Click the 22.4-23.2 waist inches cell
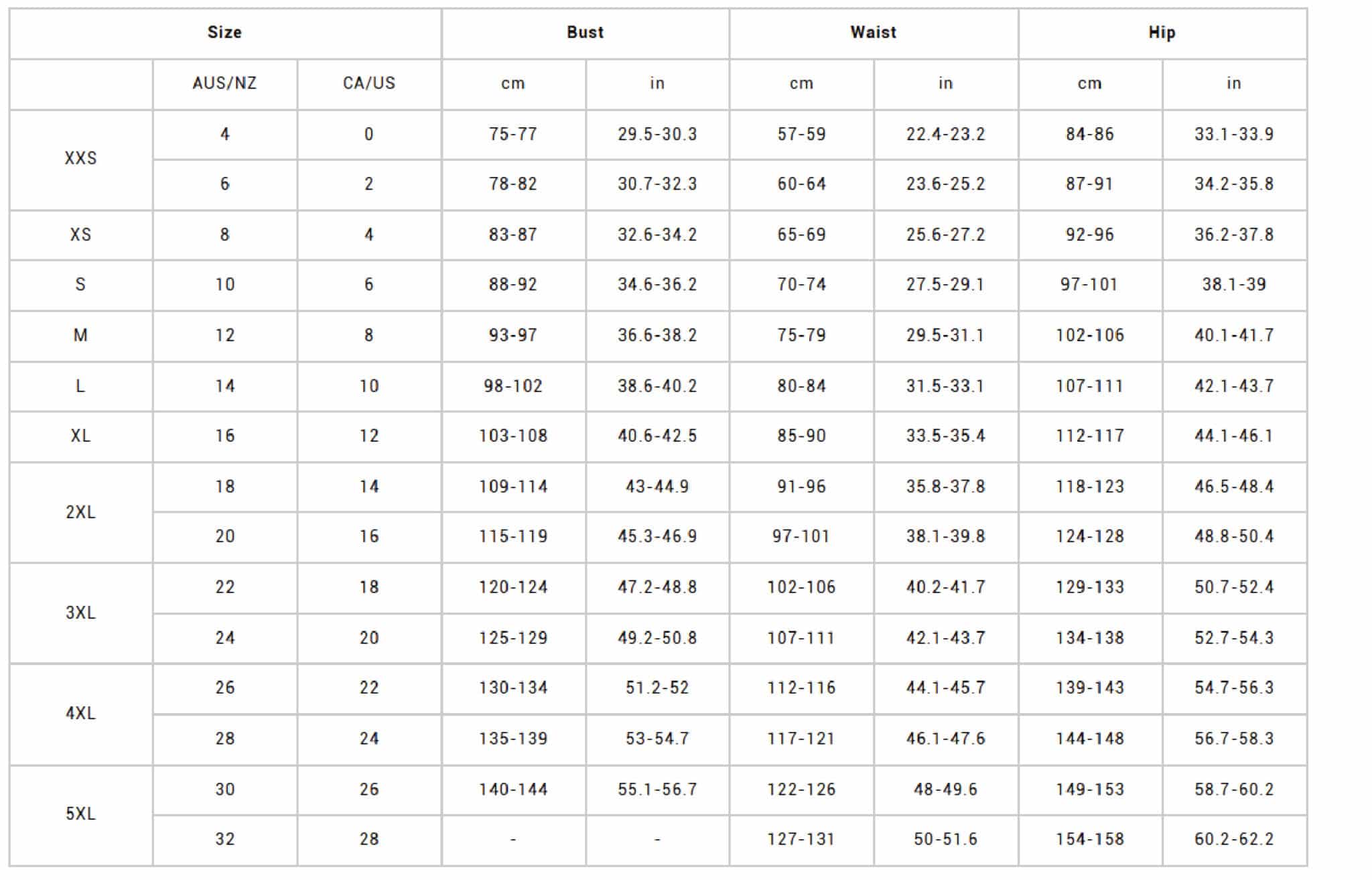Viewport: 1372px width, 880px height. 945,134
